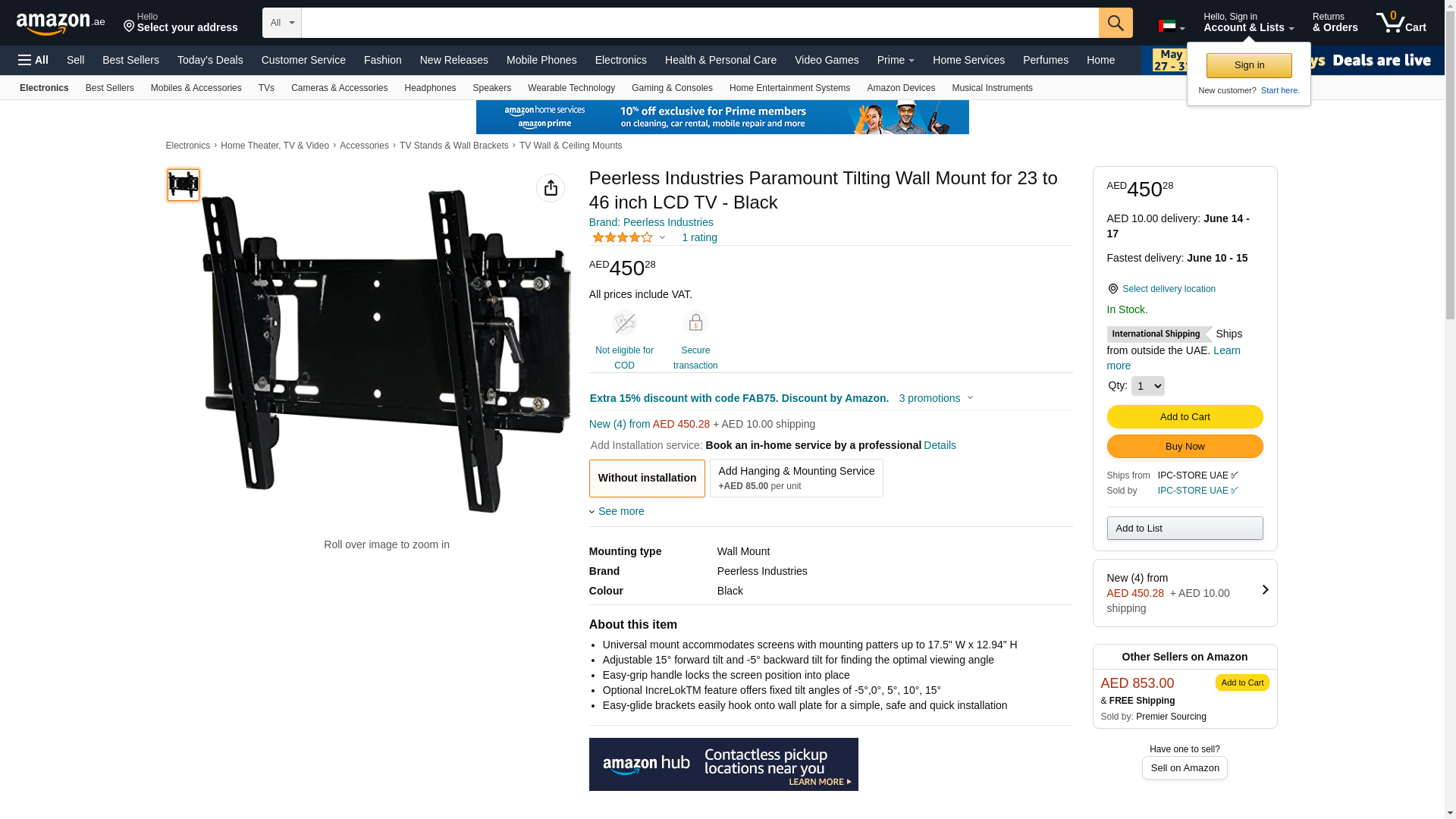1456x819 pixels.
Task: Open the search category All dropdown
Action: (282, 23)
